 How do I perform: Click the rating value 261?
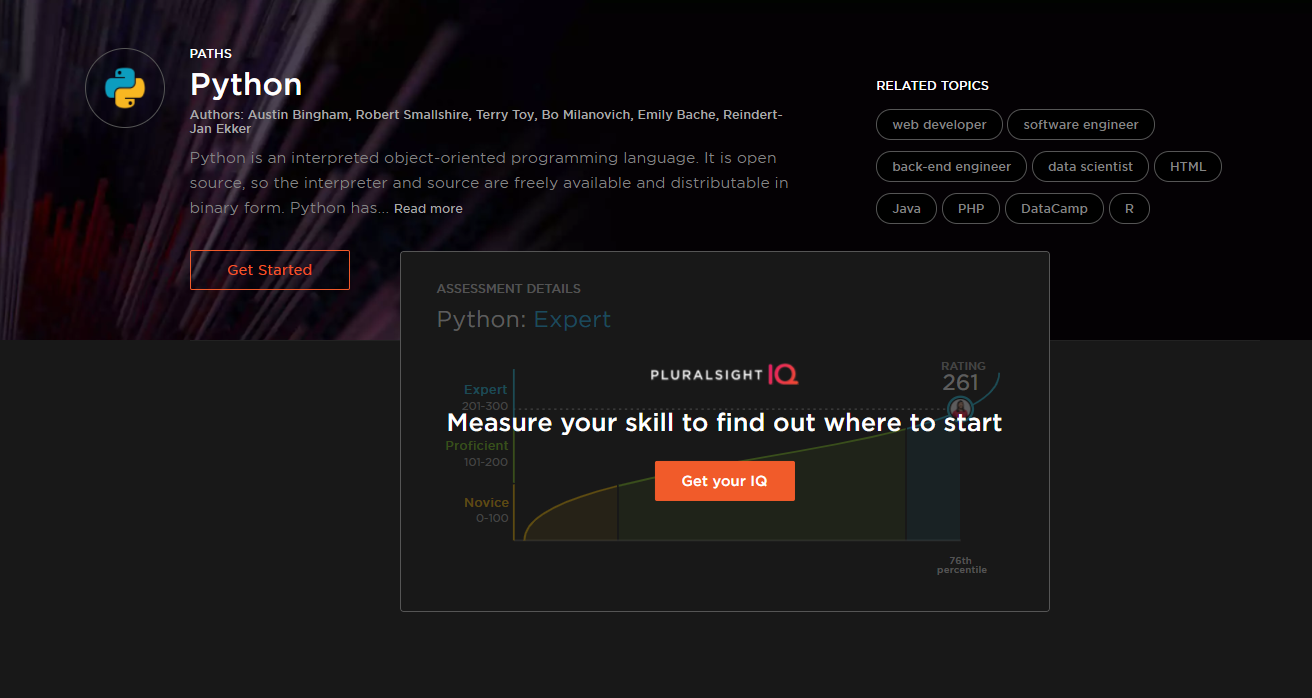tap(960, 383)
